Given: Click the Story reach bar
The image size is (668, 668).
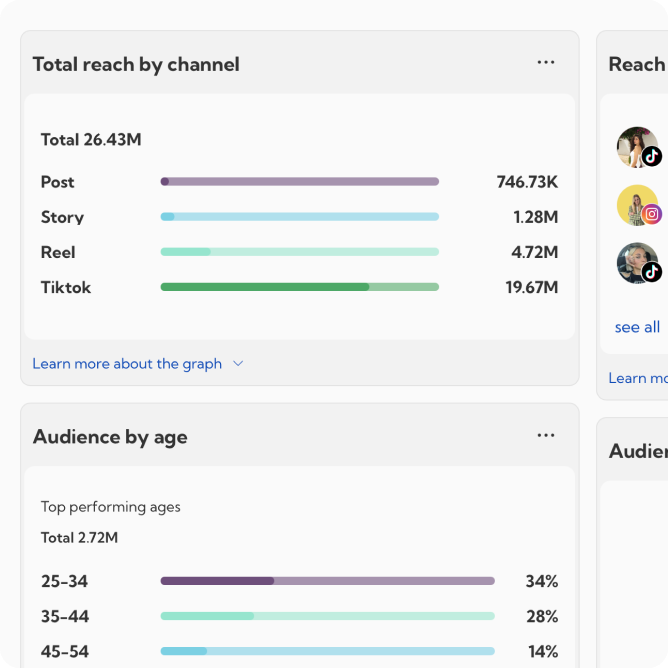Looking at the screenshot, I should (x=299, y=217).
